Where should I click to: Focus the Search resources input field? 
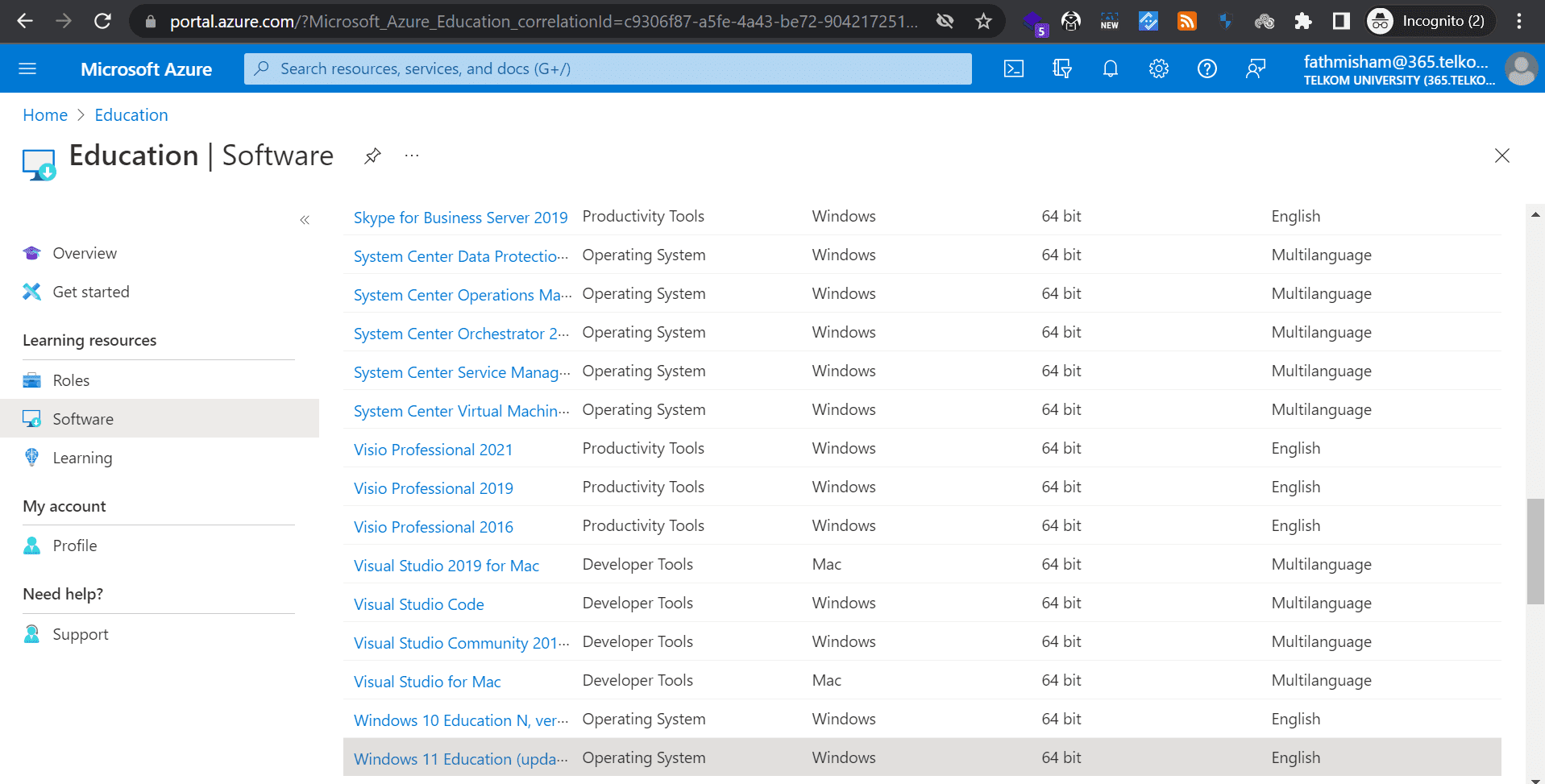point(608,69)
